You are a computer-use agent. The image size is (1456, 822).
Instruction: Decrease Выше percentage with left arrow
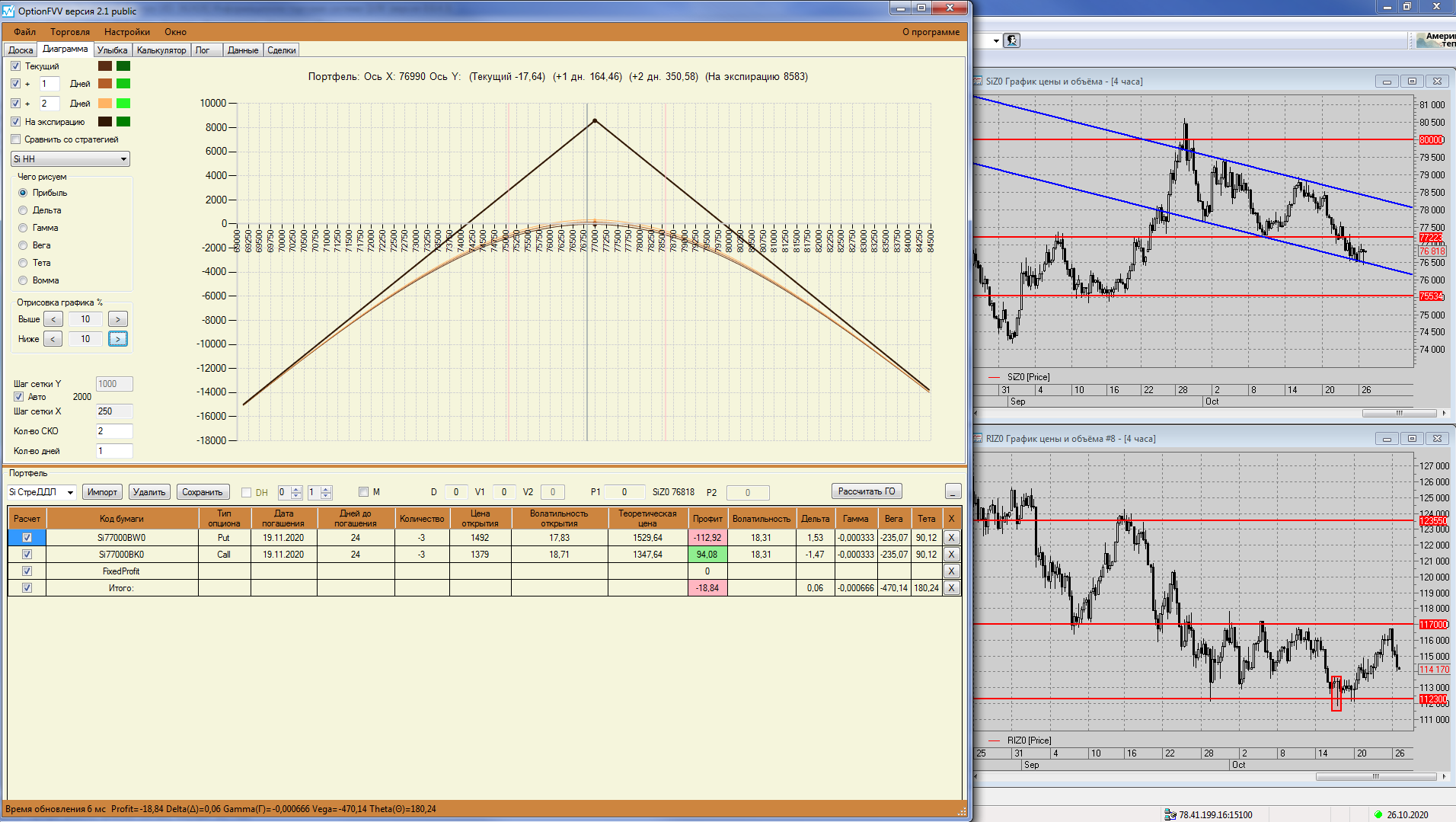[53, 319]
